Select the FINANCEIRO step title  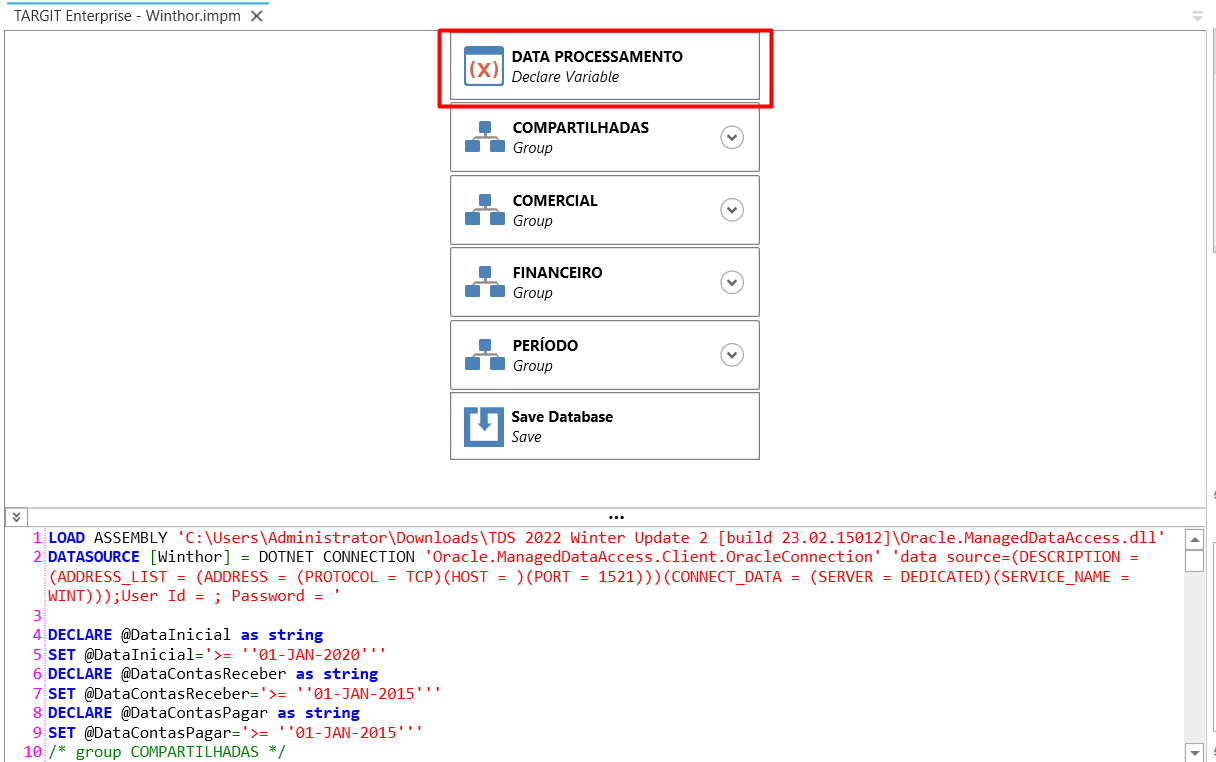click(x=558, y=273)
